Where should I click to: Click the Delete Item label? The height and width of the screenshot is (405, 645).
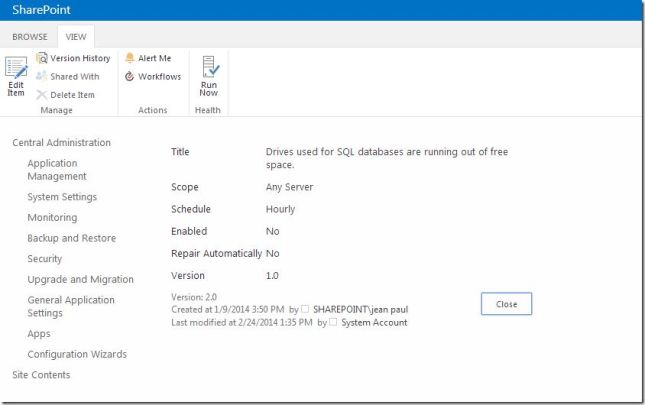point(72,95)
